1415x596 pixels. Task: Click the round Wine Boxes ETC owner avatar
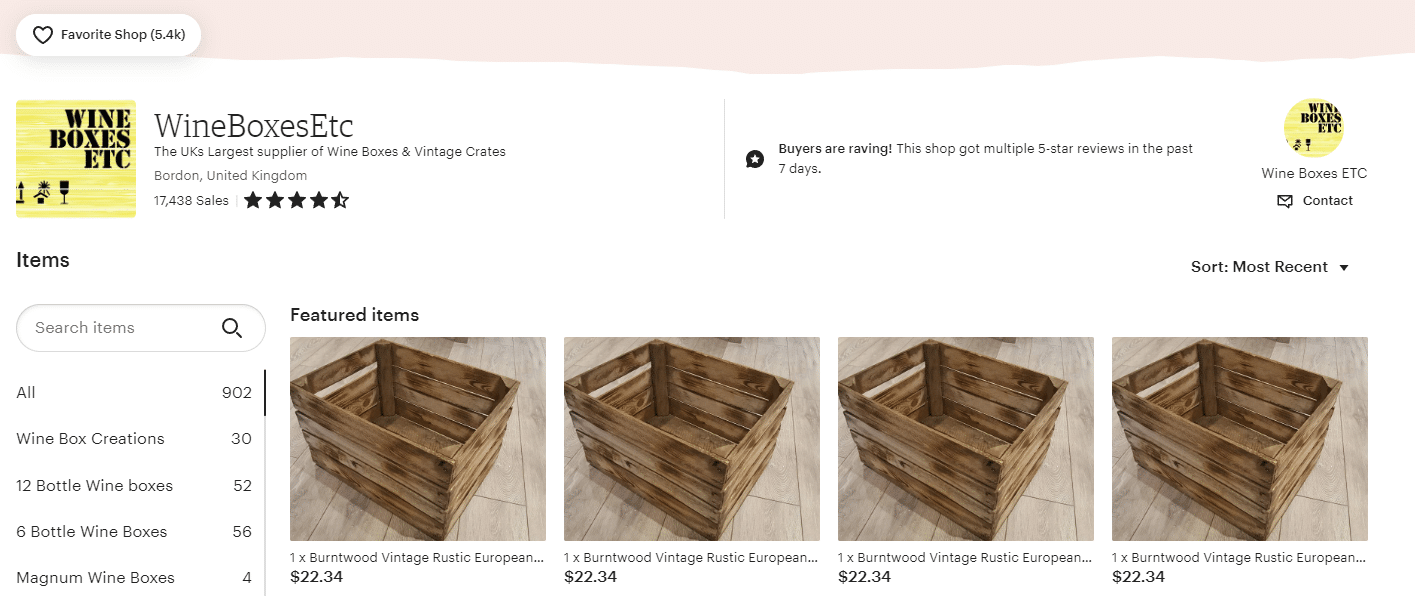tap(1313, 129)
